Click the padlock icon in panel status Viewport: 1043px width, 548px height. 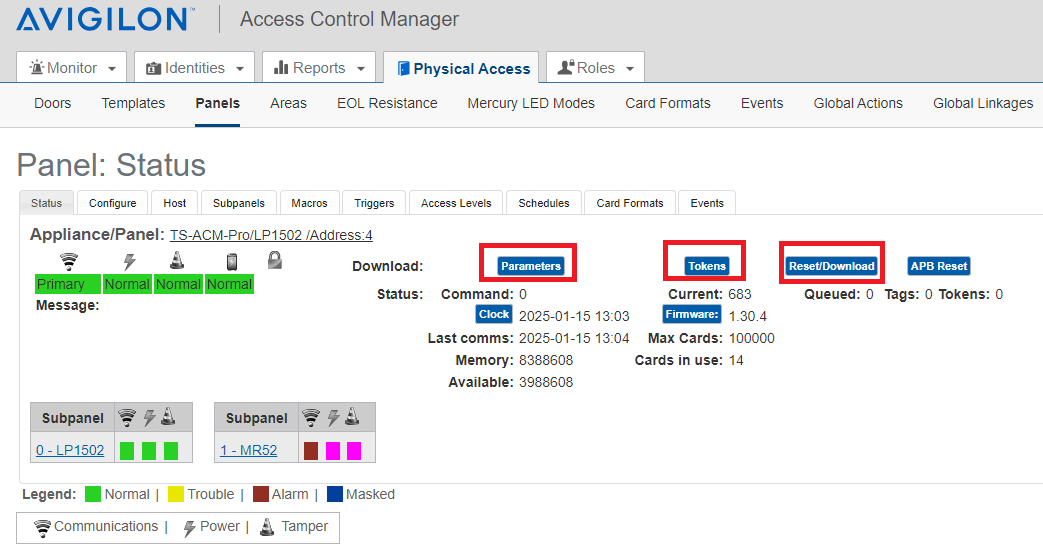tap(275, 260)
